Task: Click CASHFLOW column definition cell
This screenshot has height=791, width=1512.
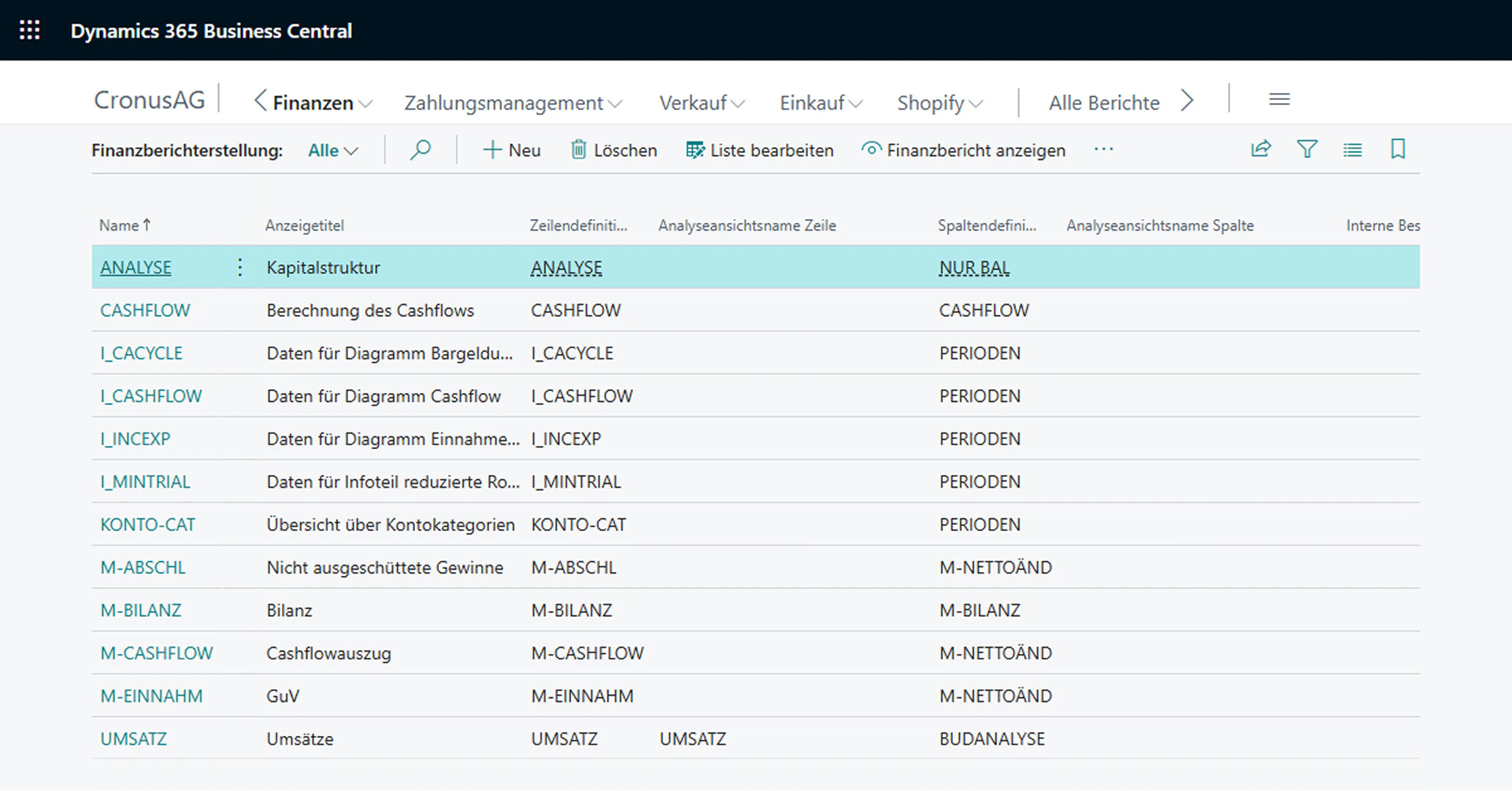Action: (984, 310)
